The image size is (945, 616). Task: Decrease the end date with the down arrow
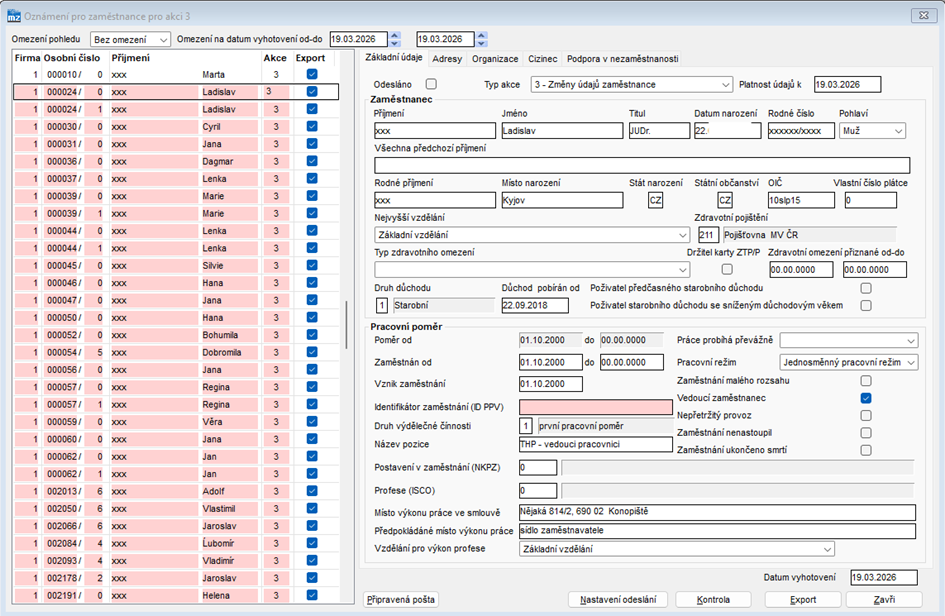482,43
